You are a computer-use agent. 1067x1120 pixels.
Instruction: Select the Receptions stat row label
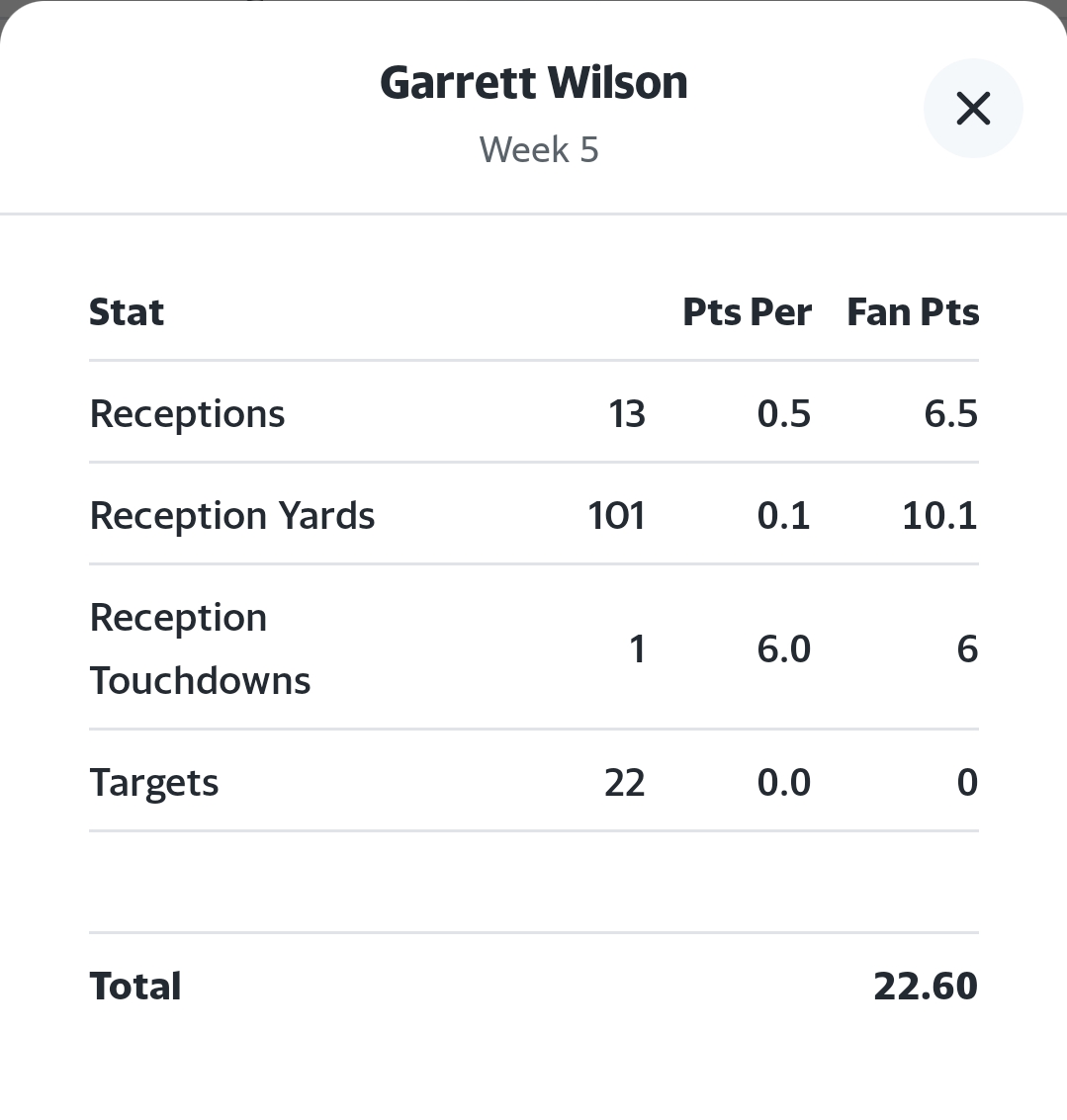point(187,413)
